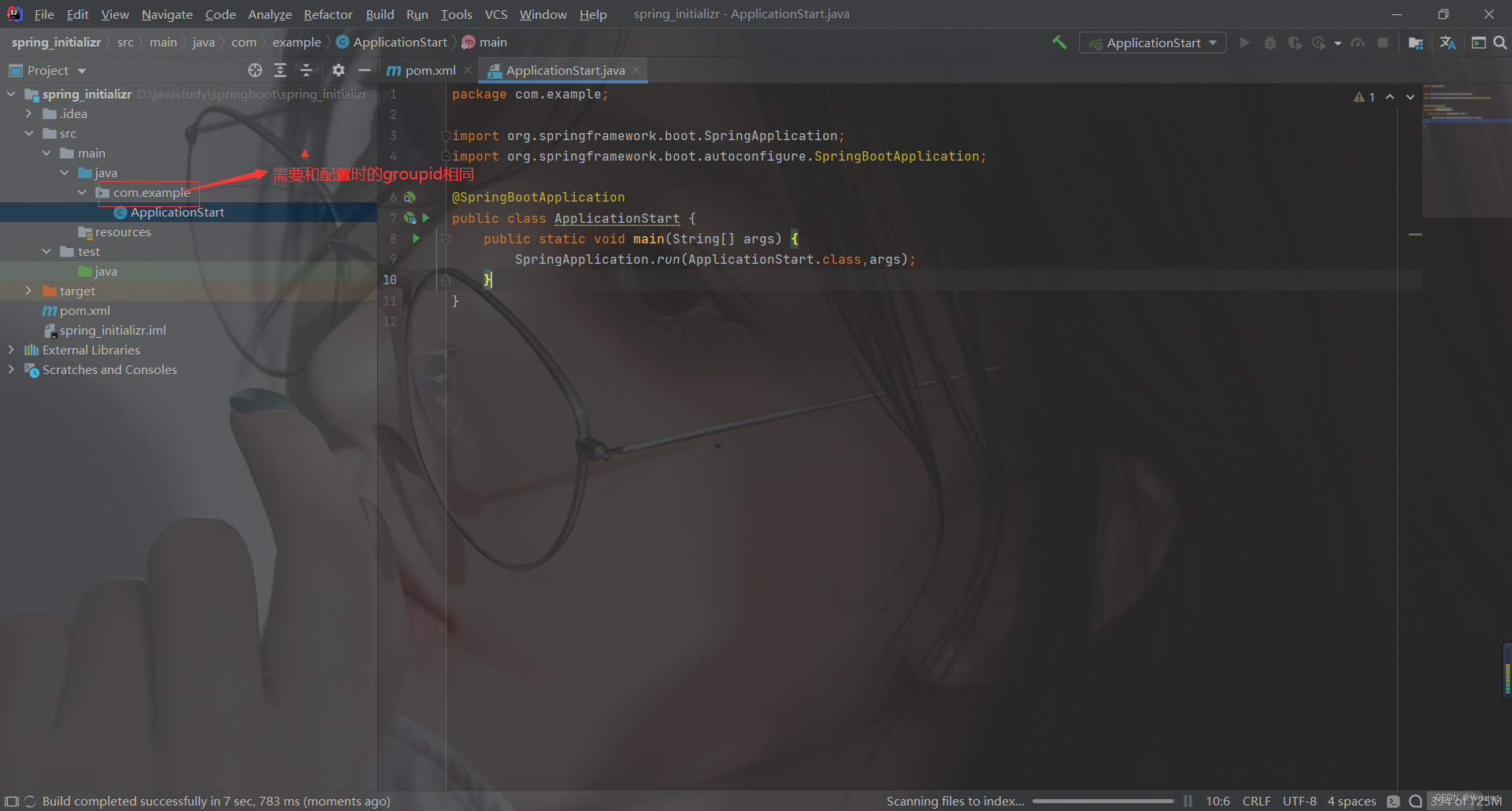Click the main method breadcrumb
Viewport: 1512px width, 811px height.
[x=485, y=42]
